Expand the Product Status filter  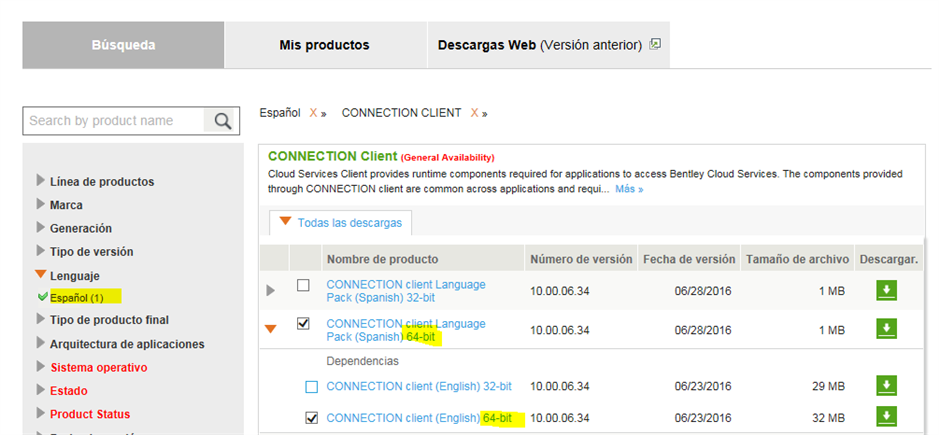(x=41, y=413)
